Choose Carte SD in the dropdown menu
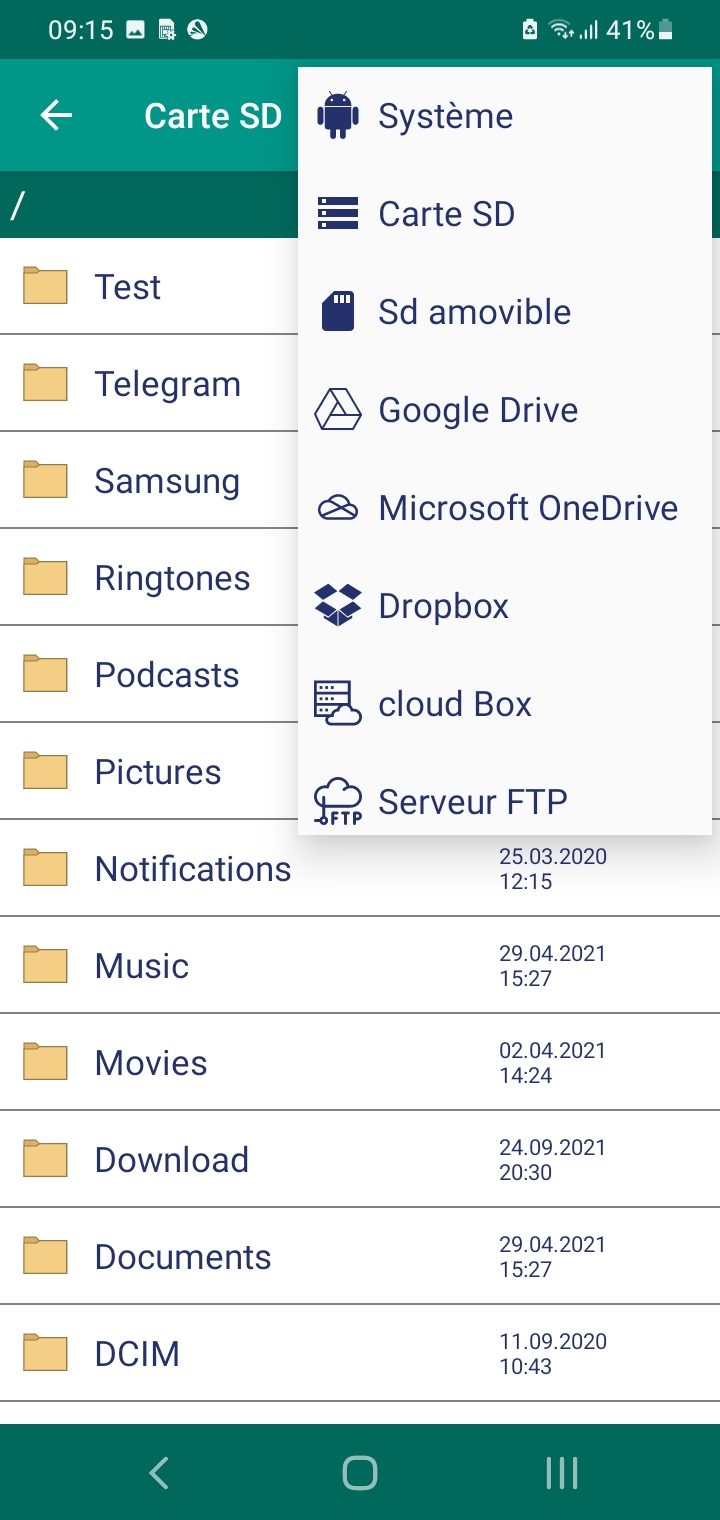 [505, 214]
